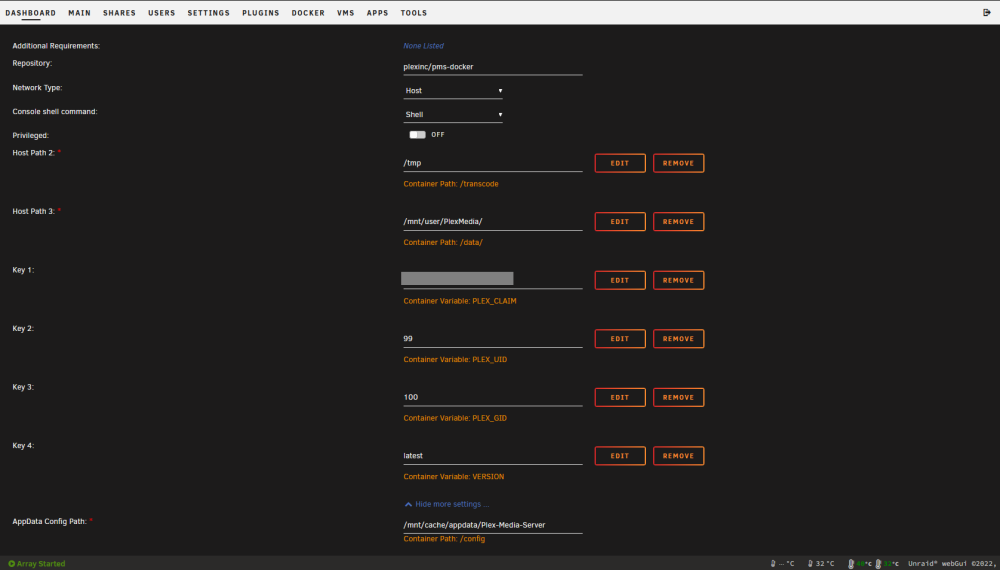Screen dimensions: 1000x570
Task: Click Container Path: /data/ text
Action: (x=443, y=242)
